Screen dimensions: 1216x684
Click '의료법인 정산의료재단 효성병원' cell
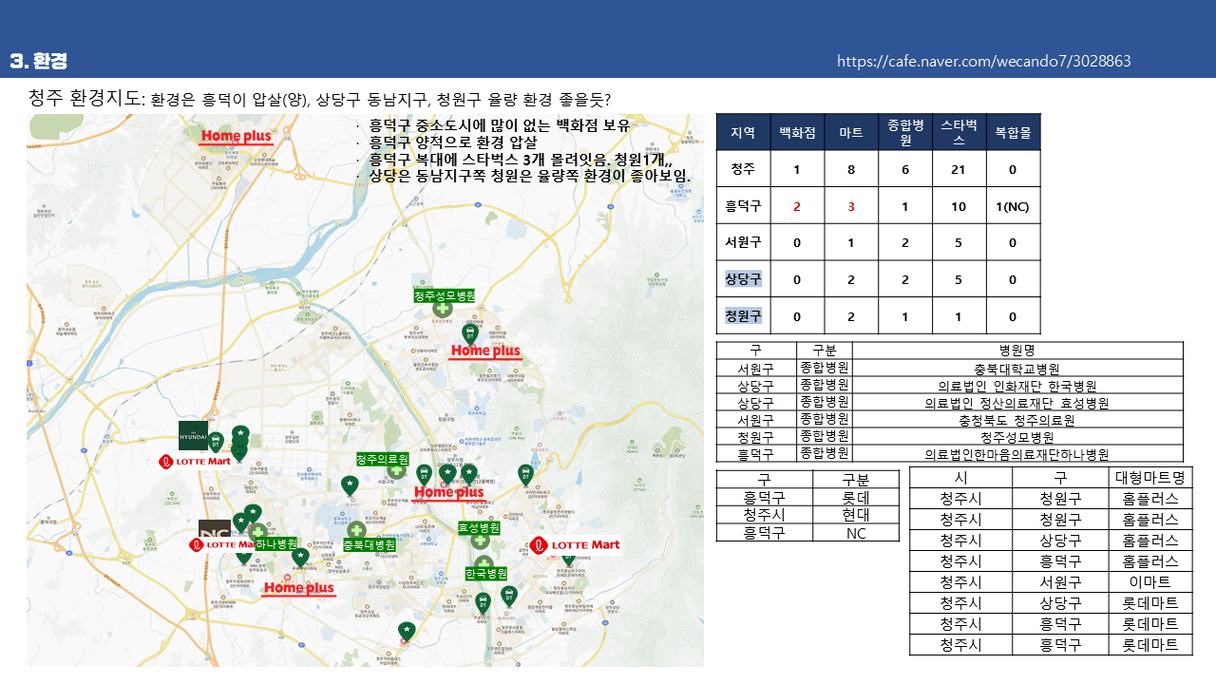point(1017,402)
